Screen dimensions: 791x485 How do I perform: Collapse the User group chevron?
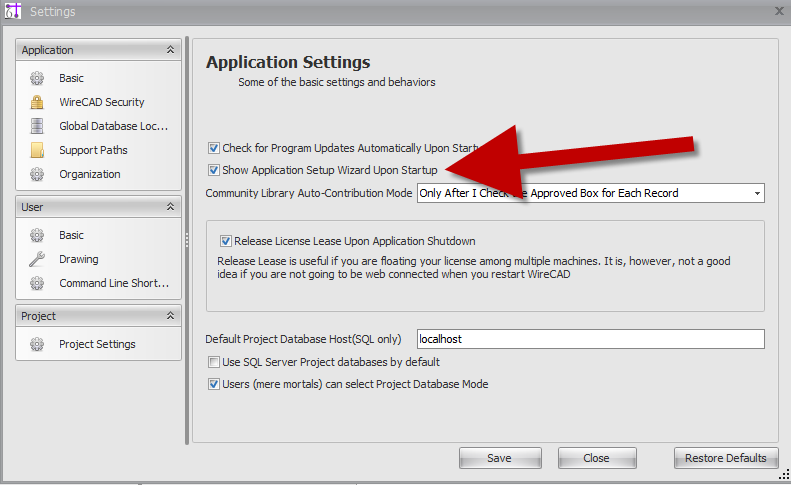(x=171, y=206)
